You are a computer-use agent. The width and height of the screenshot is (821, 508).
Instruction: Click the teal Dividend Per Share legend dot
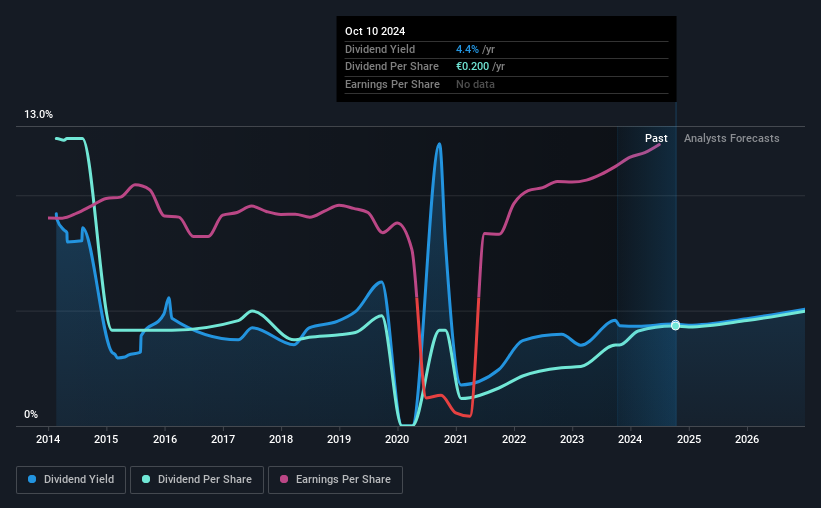pos(146,479)
